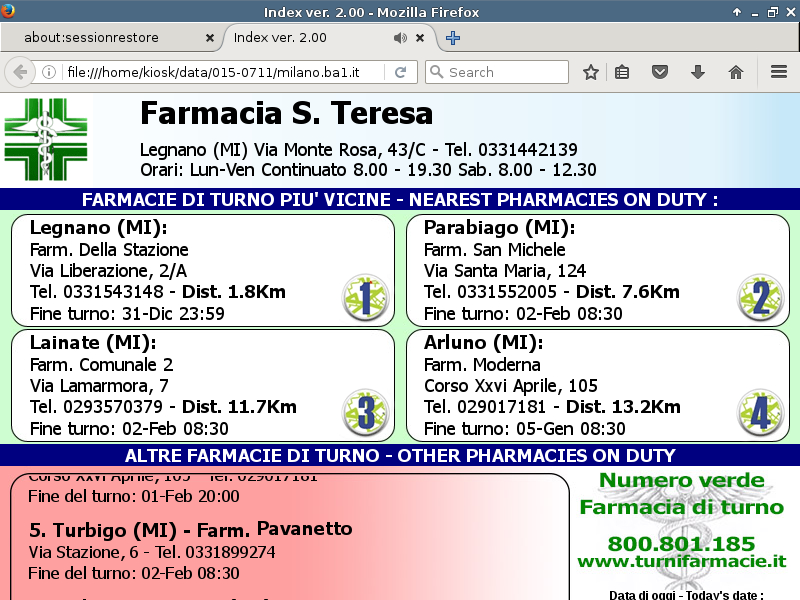
Task: Click the green pharmacy cross logo
Action: coord(47,140)
